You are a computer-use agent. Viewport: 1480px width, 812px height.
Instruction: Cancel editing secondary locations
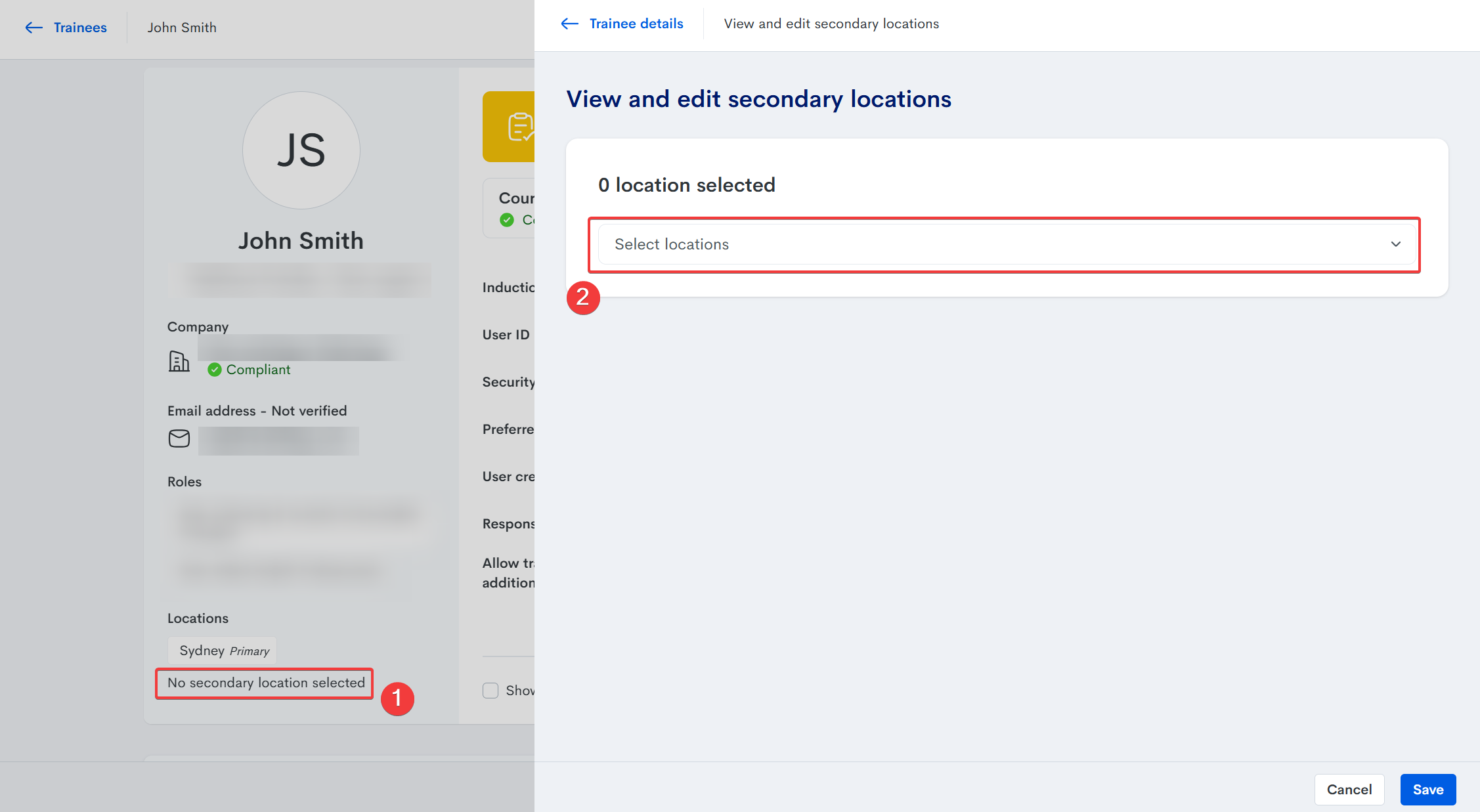click(x=1349, y=790)
